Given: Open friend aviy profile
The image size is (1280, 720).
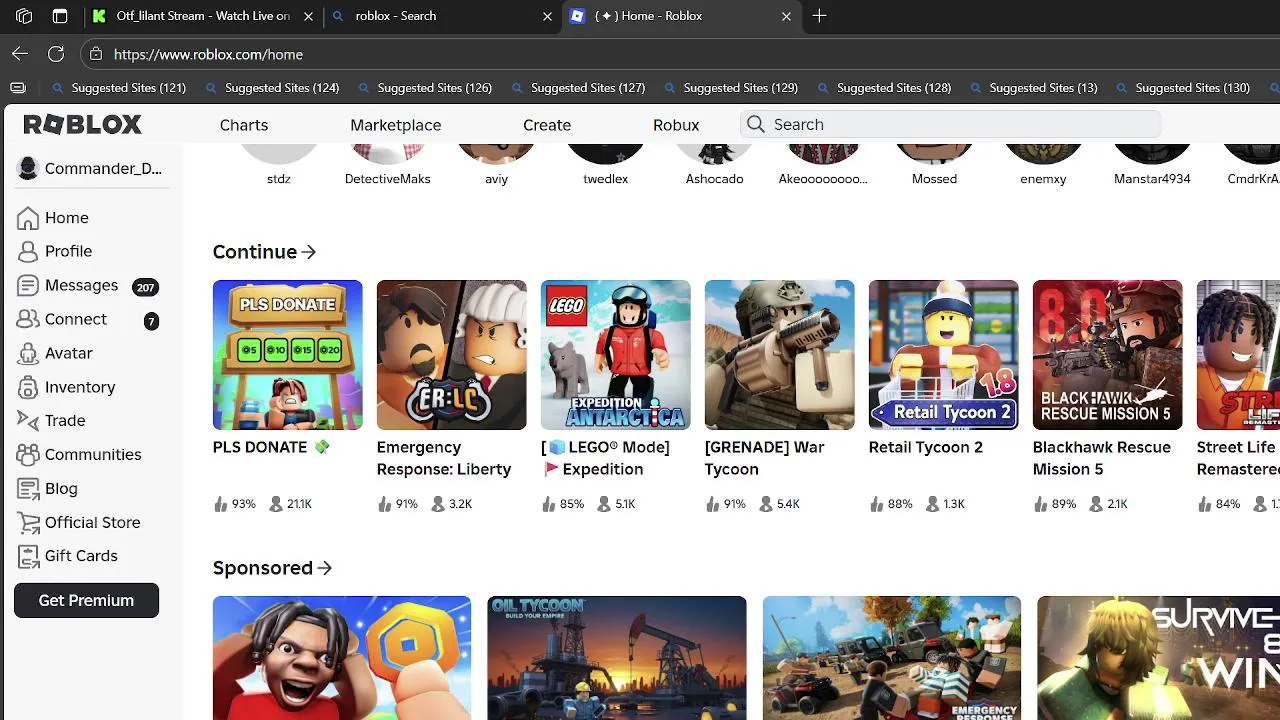Looking at the screenshot, I should point(496,165).
